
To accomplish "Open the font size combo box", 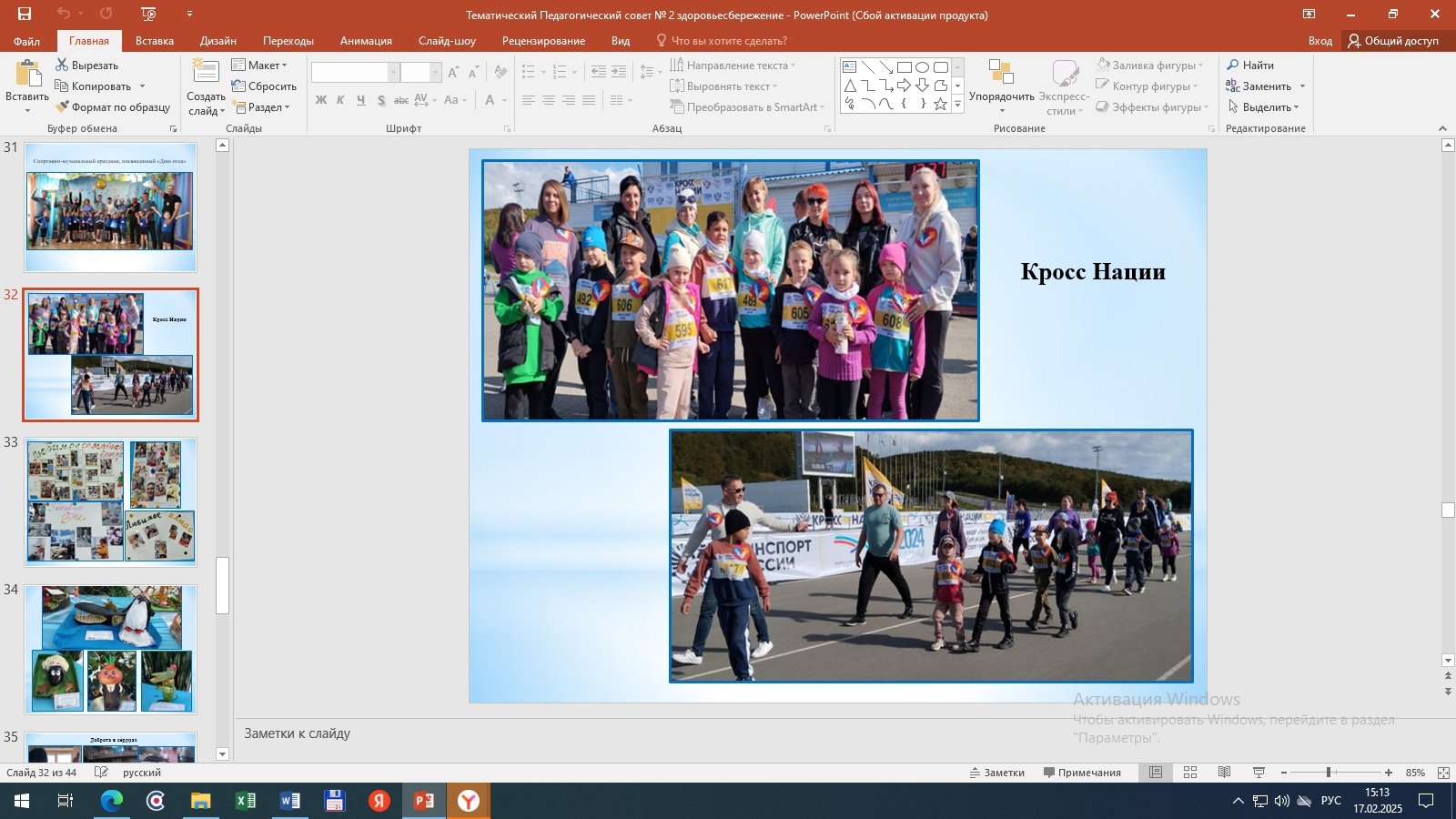I will coord(421,72).
